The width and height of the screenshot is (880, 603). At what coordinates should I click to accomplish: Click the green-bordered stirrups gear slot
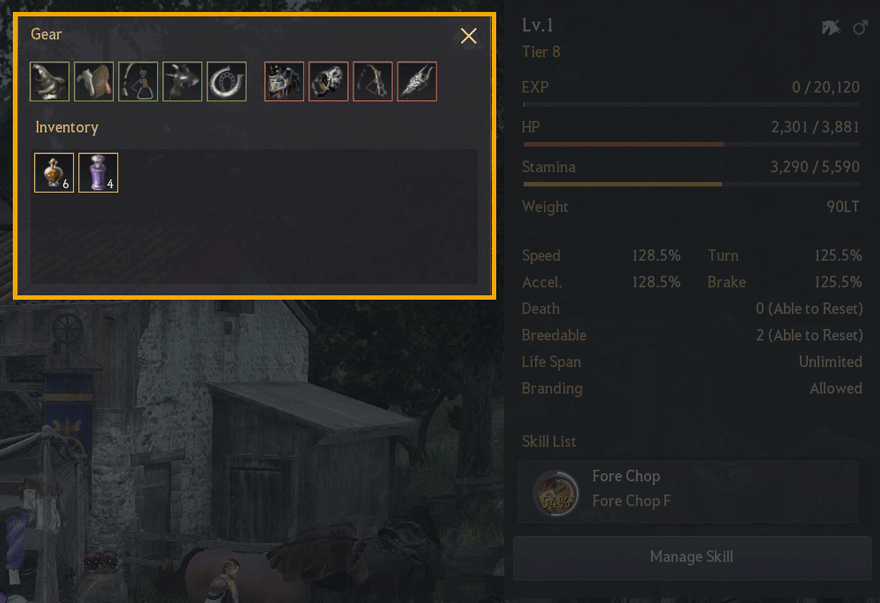[138, 81]
